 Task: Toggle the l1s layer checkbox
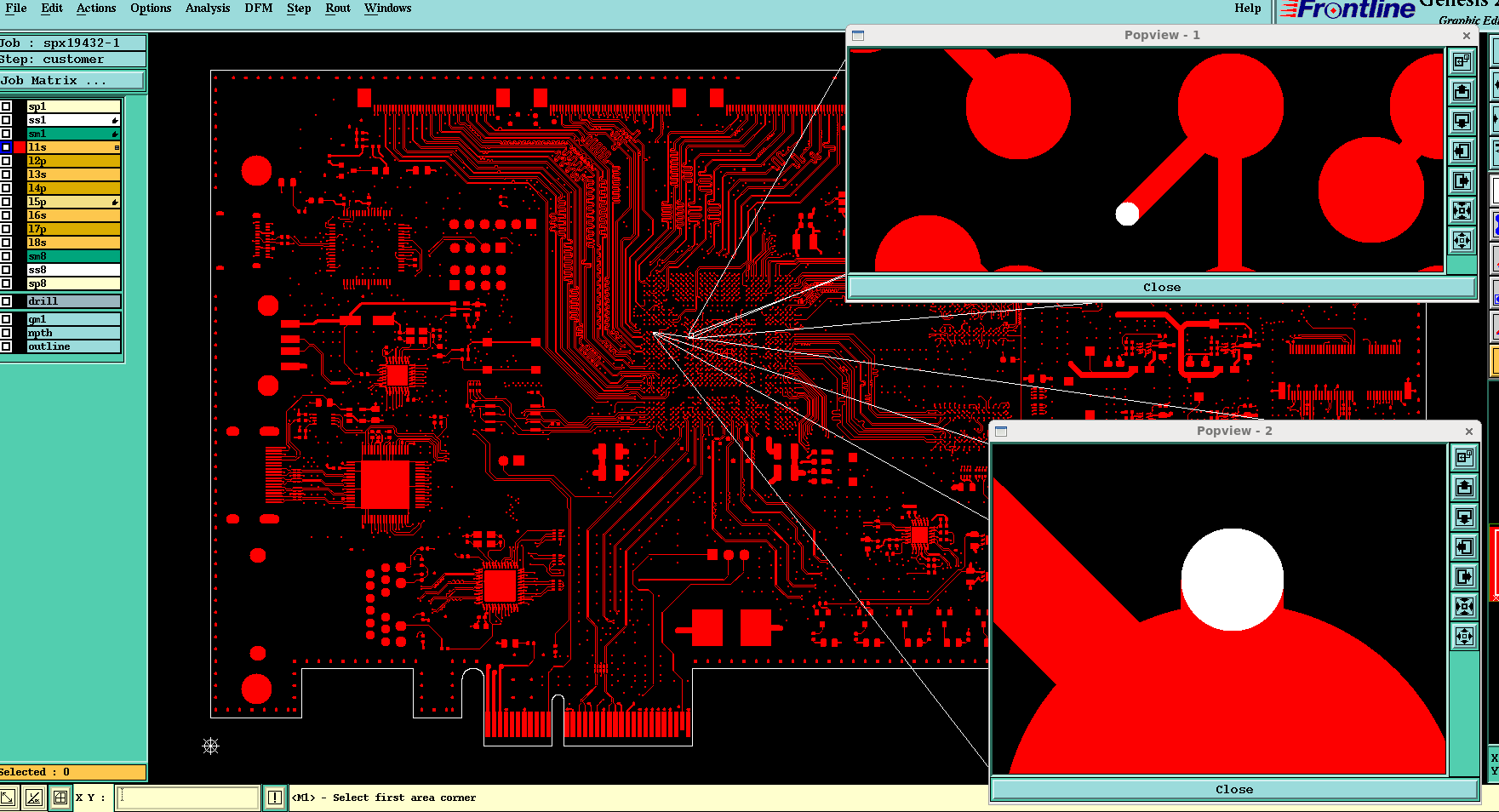coord(6,147)
